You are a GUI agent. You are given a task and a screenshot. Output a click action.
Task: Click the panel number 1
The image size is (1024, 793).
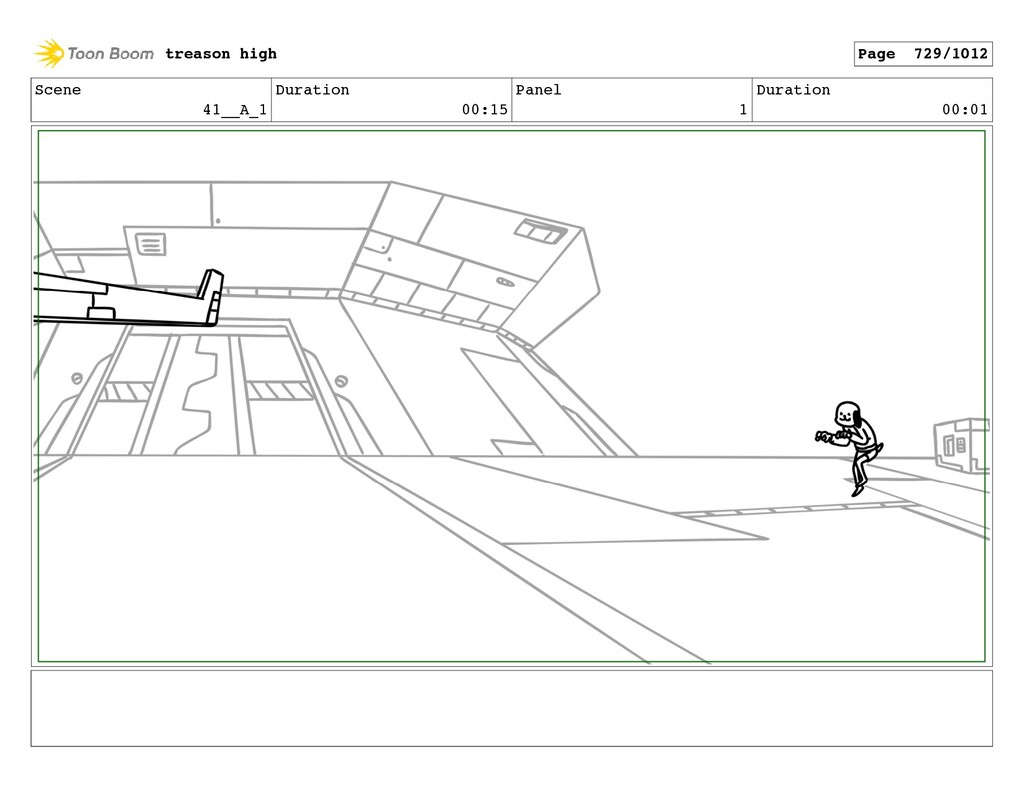click(743, 110)
